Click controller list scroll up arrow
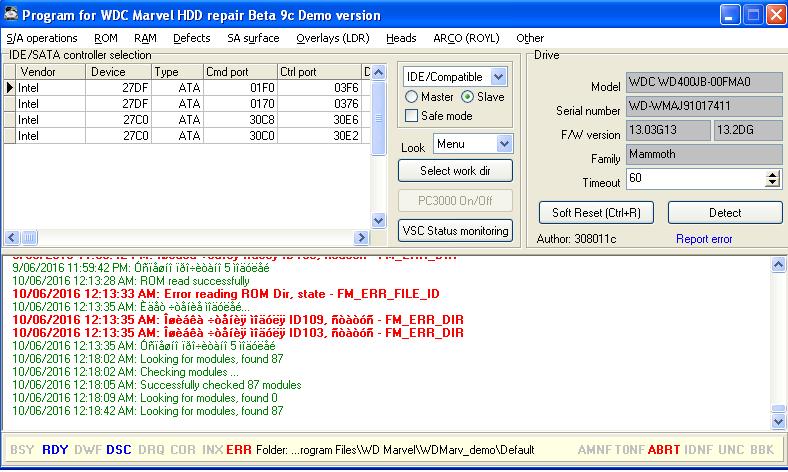The width and height of the screenshot is (788, 472). tap(378, 72)
